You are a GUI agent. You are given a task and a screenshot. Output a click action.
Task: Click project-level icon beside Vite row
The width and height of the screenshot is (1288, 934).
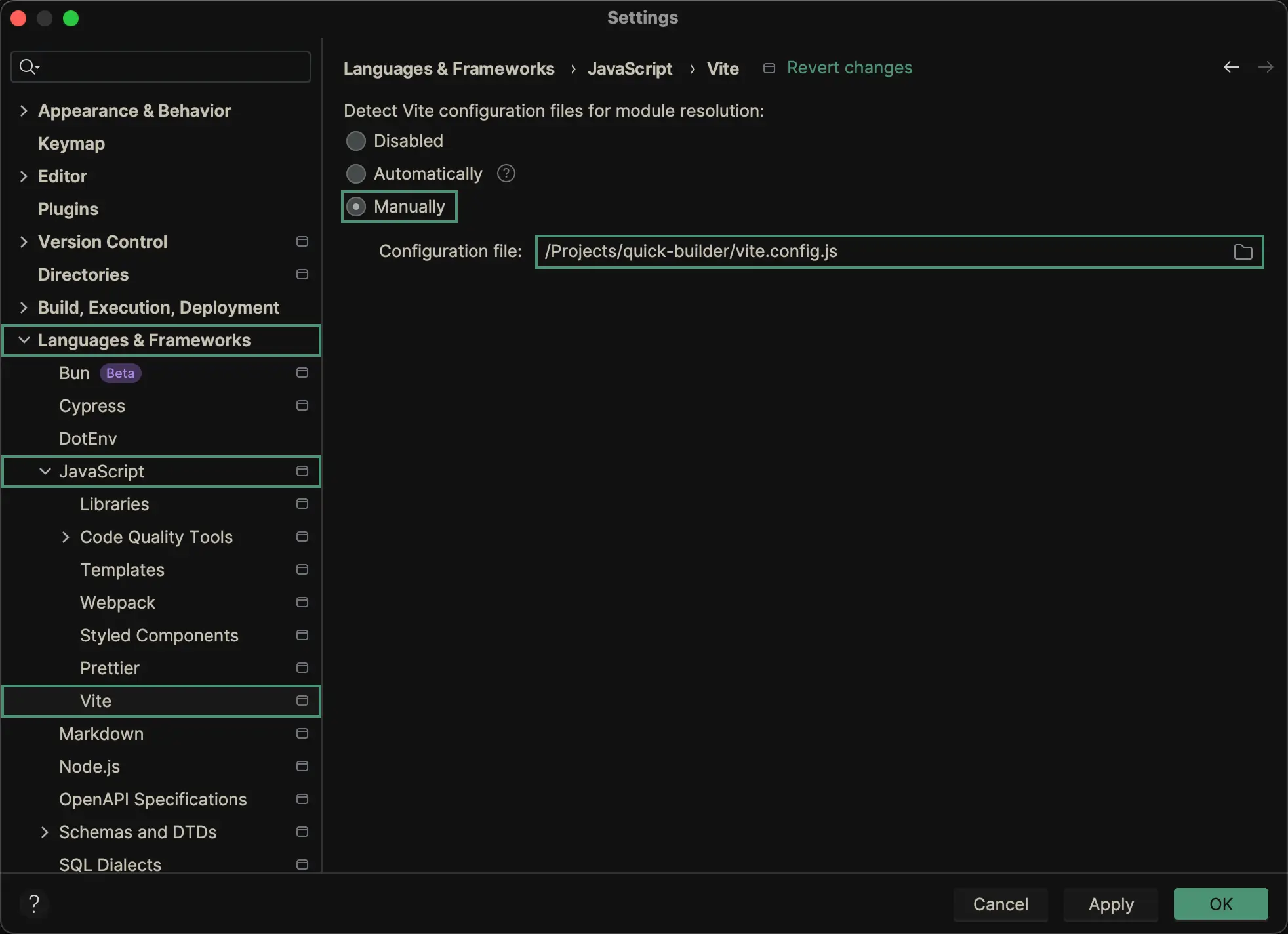(302, 700)
